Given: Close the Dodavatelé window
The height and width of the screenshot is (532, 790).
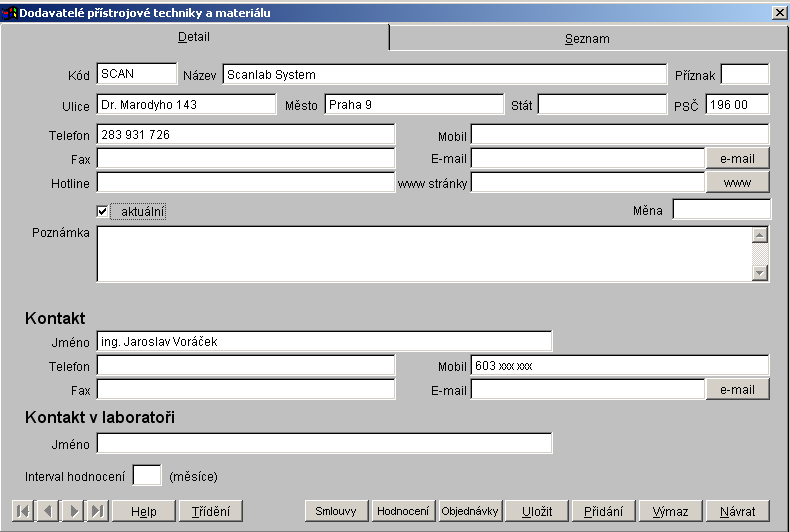Looking at the screenshot, I should tap(779, 13).
